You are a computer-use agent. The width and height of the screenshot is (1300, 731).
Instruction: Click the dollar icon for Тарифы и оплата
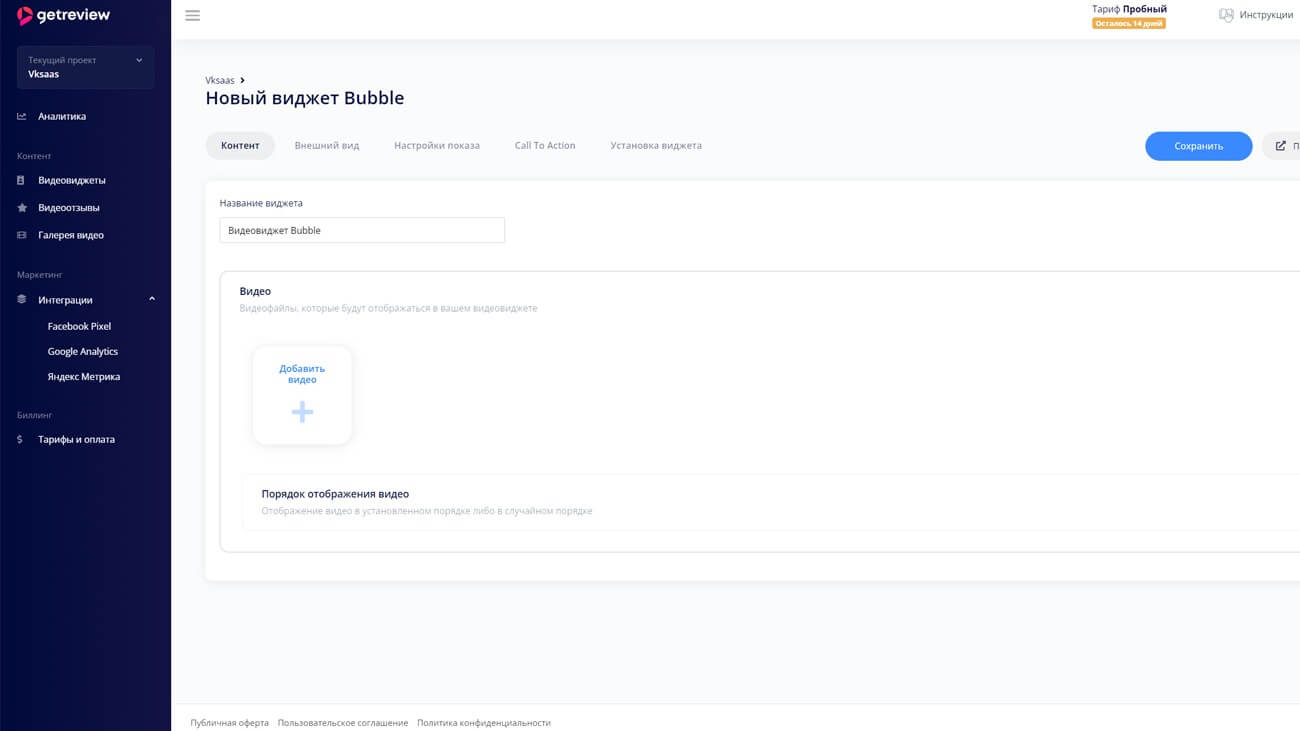(20, 440)
